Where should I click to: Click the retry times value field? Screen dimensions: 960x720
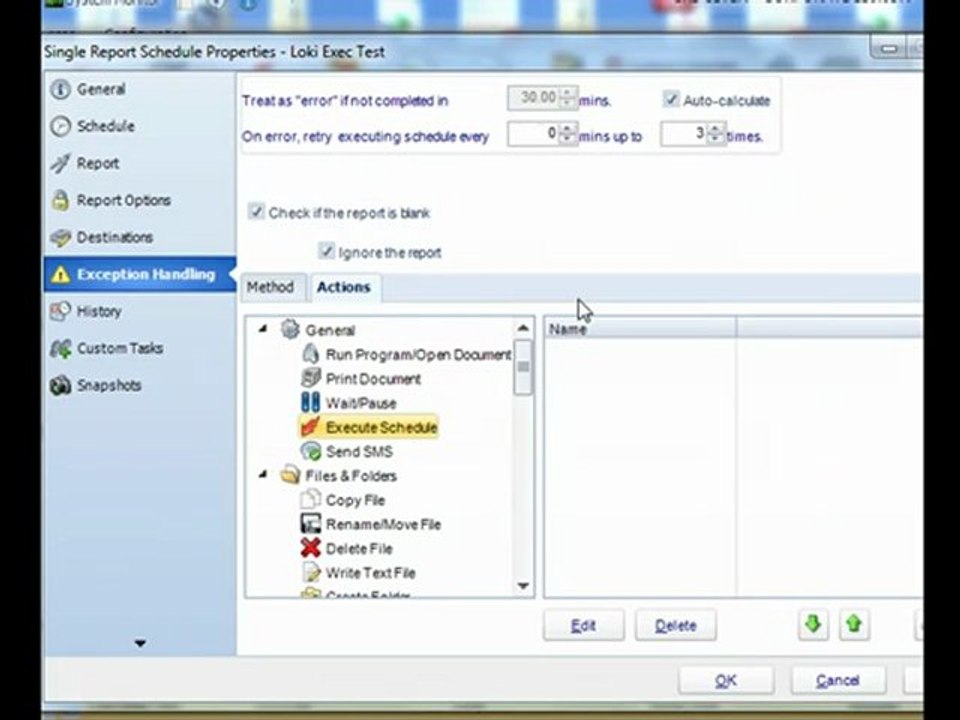coord(683,133)
